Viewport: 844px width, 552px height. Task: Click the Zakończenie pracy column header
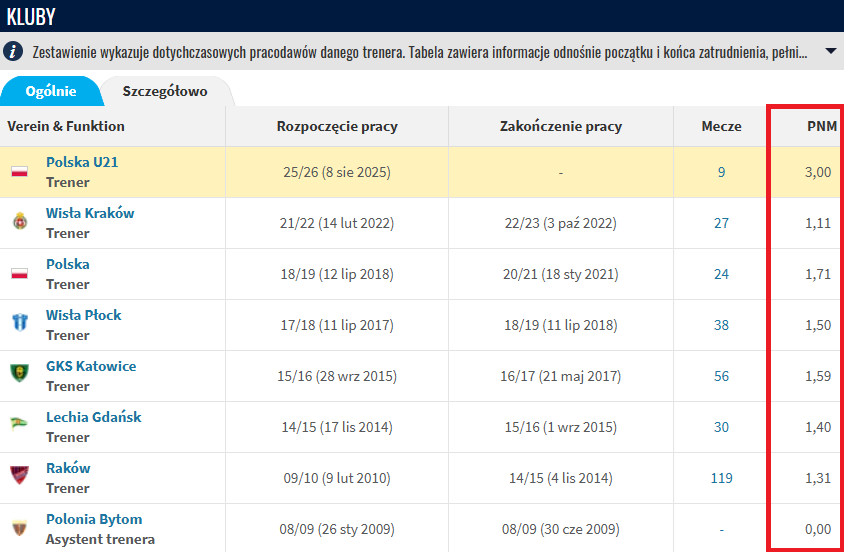click(x=561, y=126)
